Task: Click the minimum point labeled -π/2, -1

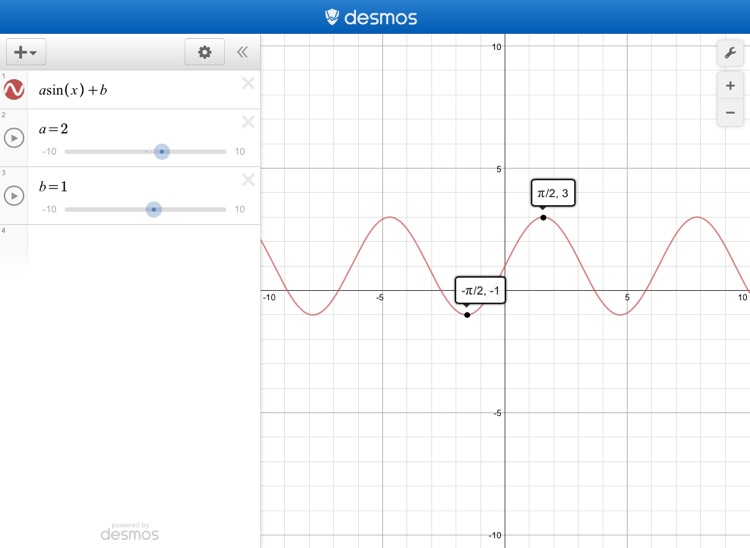Action: [x=467, y=315]
